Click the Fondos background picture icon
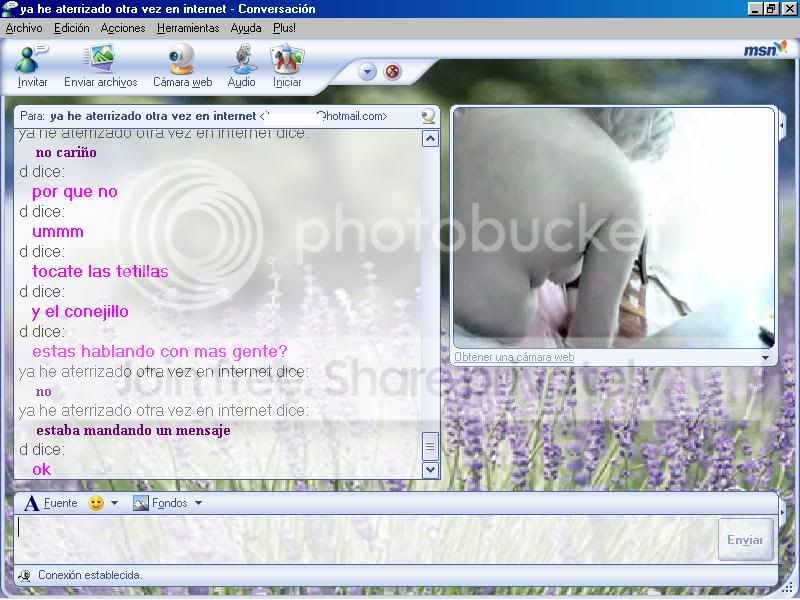800x600 pixels. 140,504
